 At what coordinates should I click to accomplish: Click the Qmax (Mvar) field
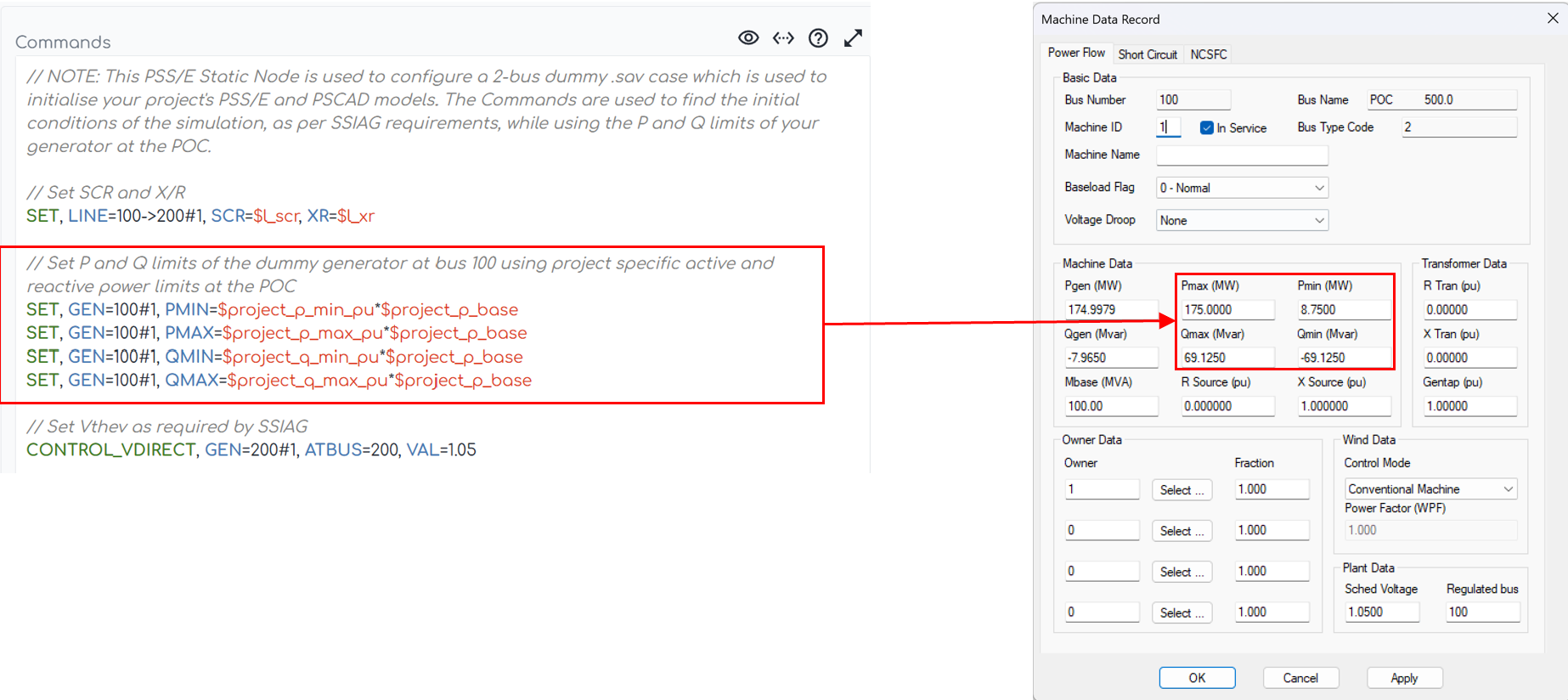tap(1227, 358)
